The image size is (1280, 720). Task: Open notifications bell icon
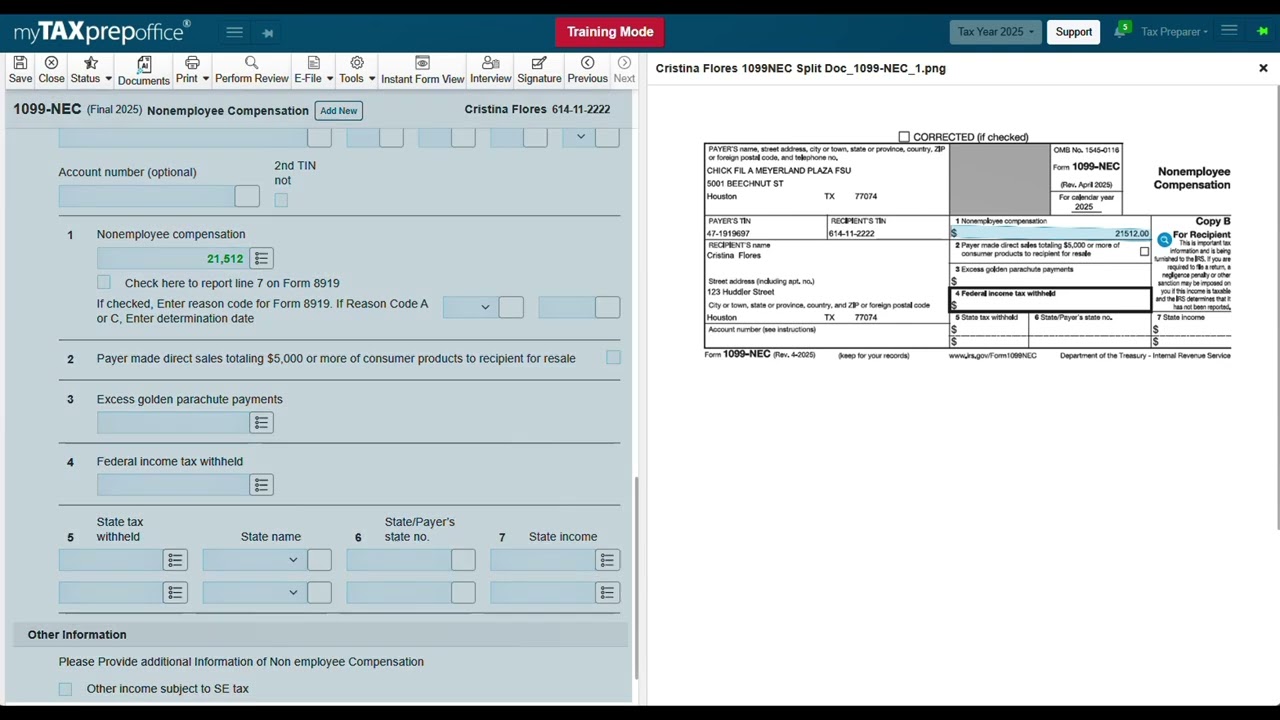1121,31
